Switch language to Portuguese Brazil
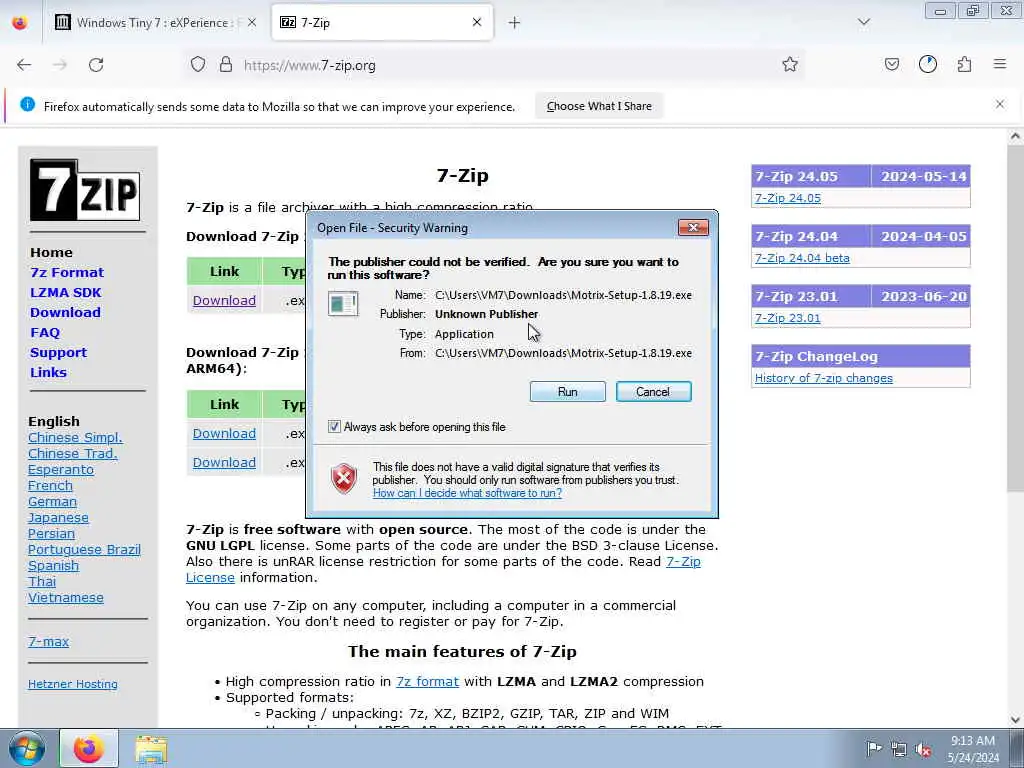Viewport: 1024px width, 768px height. point(84,549)
